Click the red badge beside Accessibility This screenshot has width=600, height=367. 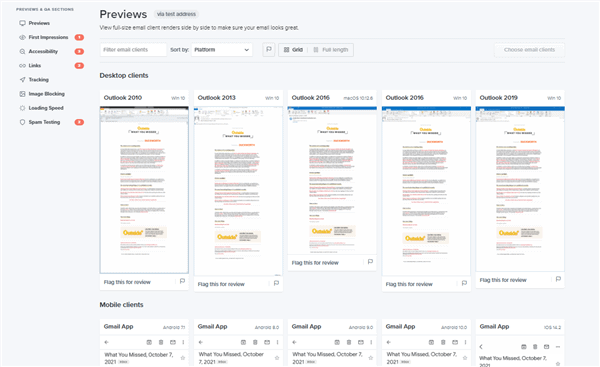tap(79, 51)
